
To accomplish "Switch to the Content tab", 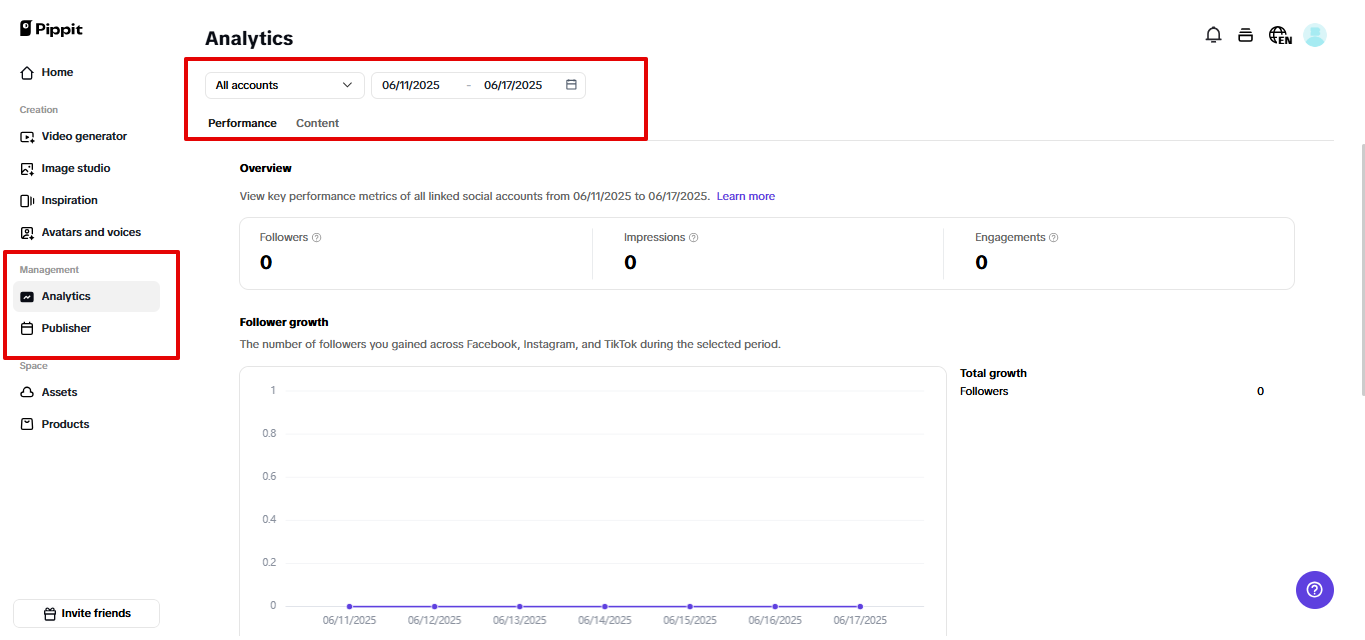I will point(317,122).
